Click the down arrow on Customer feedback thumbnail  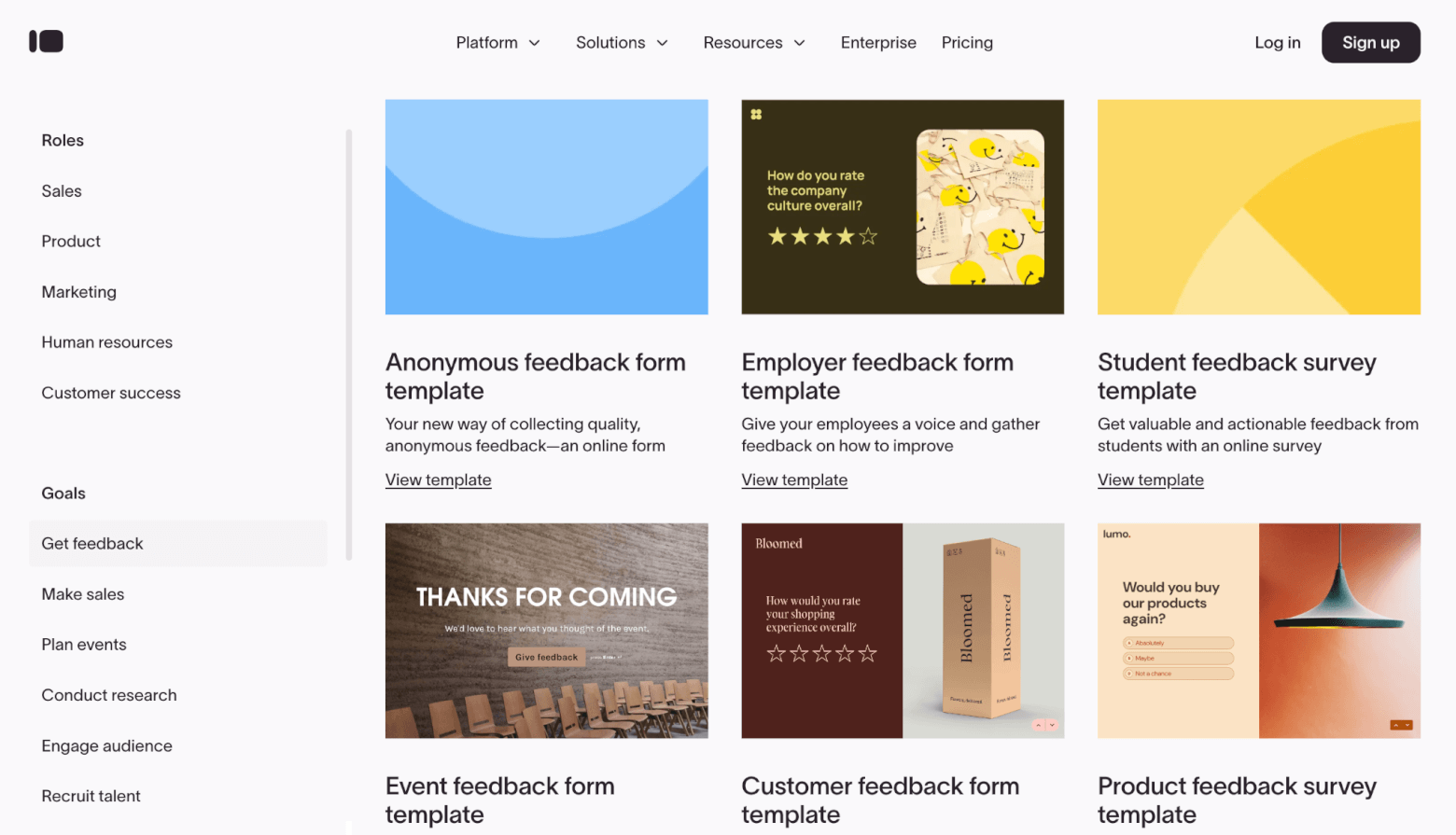(x=1053, y=725)
